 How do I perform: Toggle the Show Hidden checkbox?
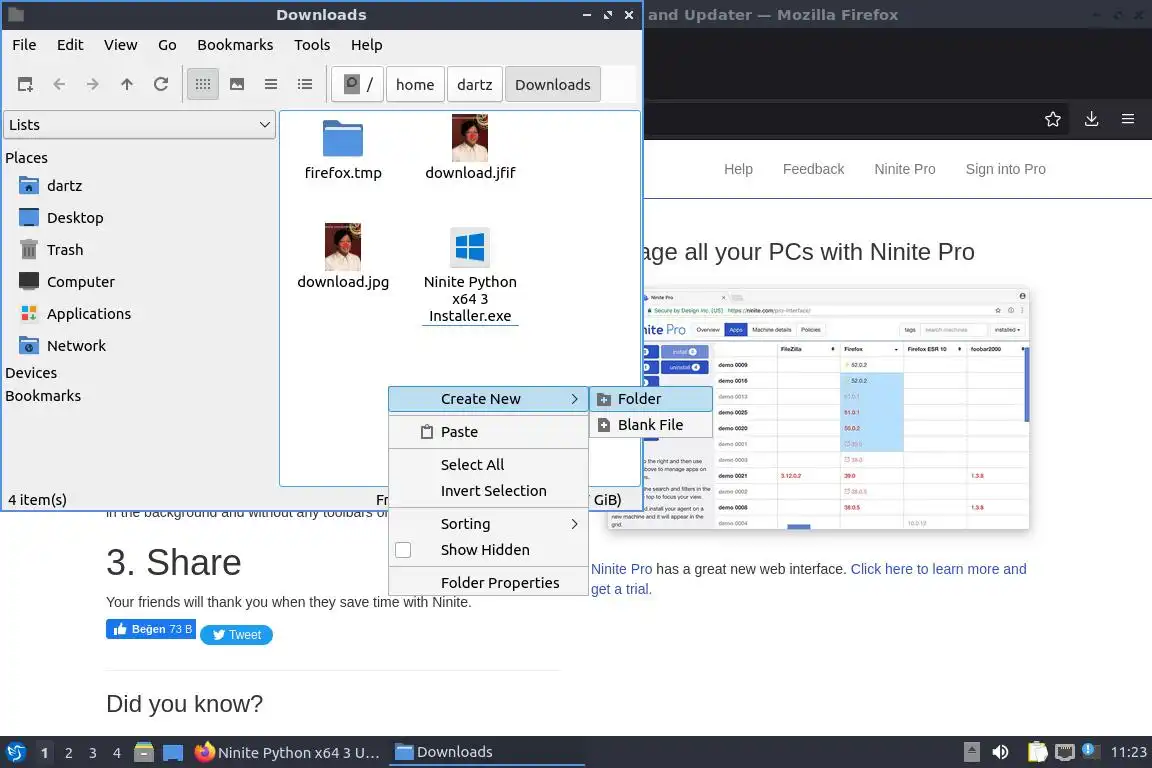point(403,550)
